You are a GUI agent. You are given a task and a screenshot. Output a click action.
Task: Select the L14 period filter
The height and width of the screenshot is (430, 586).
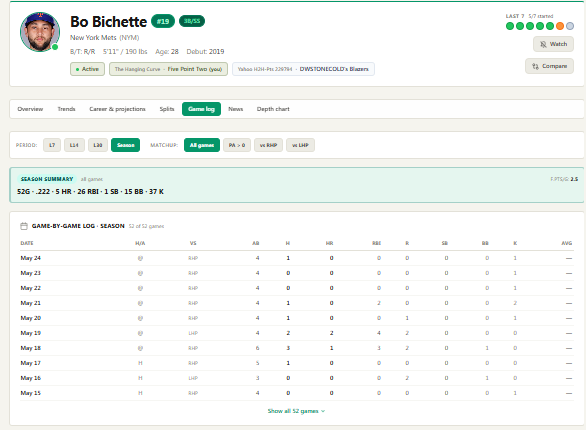(x=74, y=145)
